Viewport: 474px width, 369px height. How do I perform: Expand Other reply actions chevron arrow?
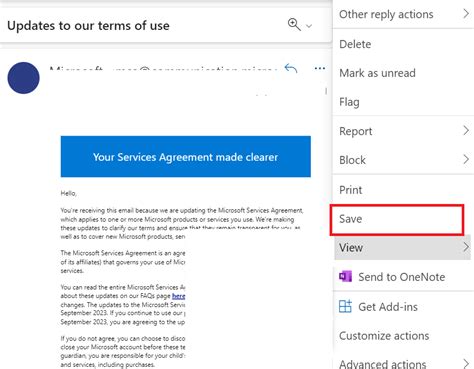pyautogui.click(x=466, y=14)
